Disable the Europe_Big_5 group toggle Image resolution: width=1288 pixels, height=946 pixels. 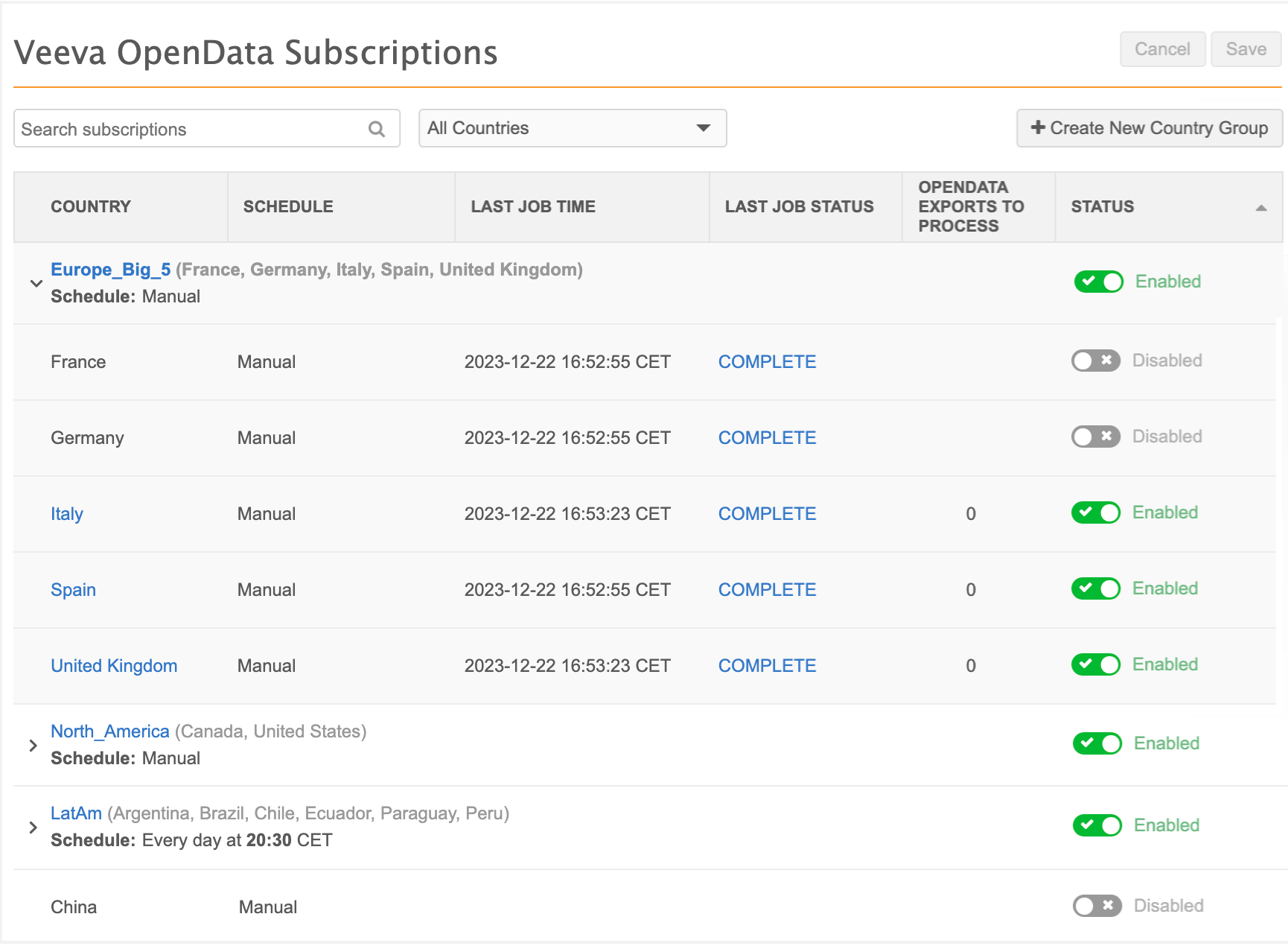pyautogui.click(x=1098, y=282)
